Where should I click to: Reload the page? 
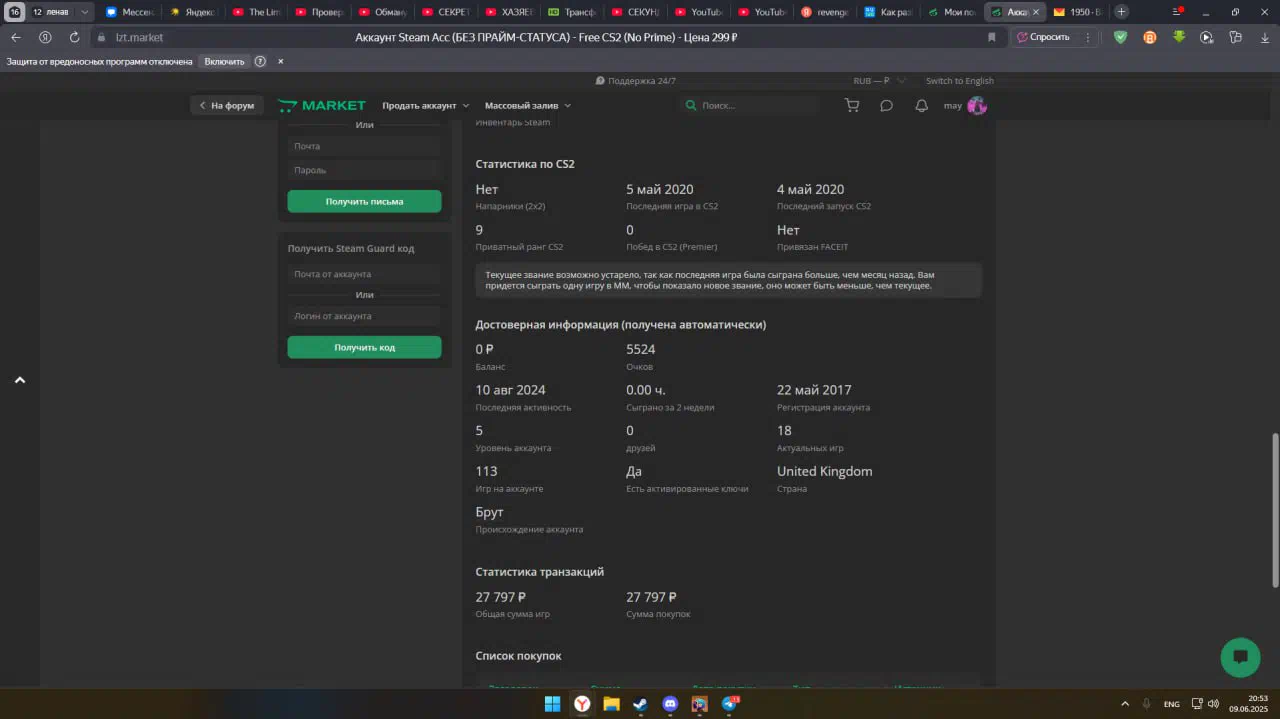[74, 37]
